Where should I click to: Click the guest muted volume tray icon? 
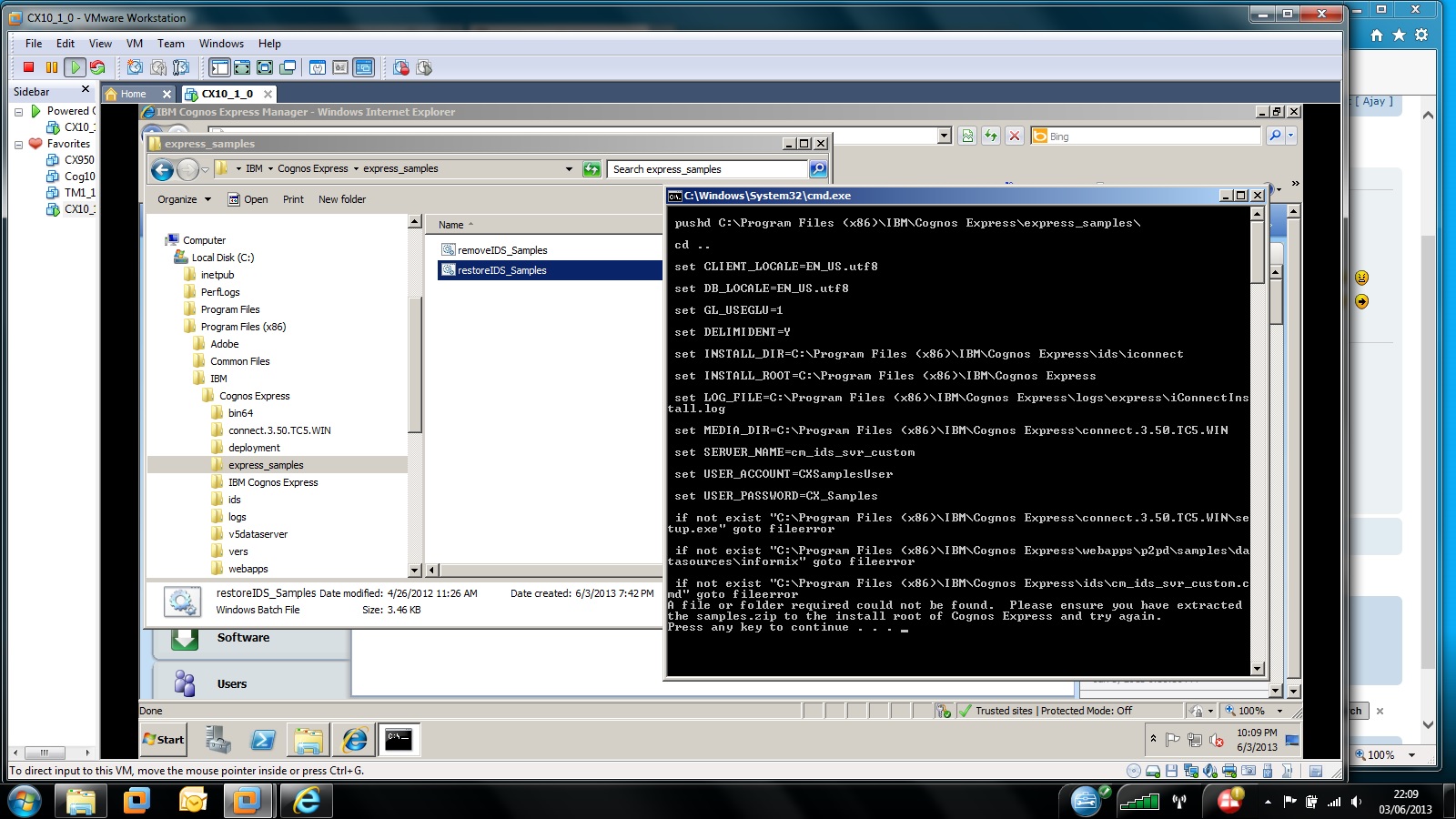tap(1217, 740)
